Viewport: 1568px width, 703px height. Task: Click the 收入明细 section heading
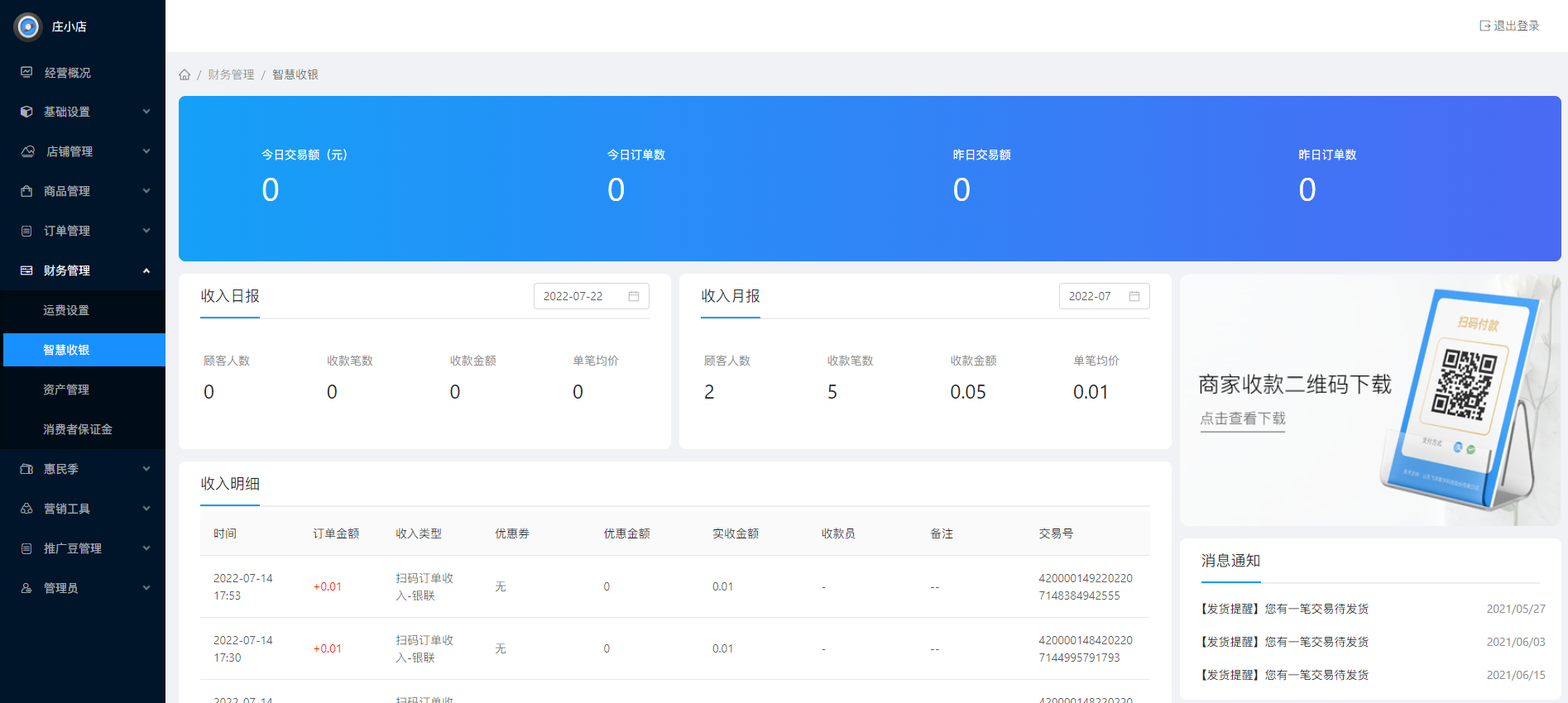[230, 484]
